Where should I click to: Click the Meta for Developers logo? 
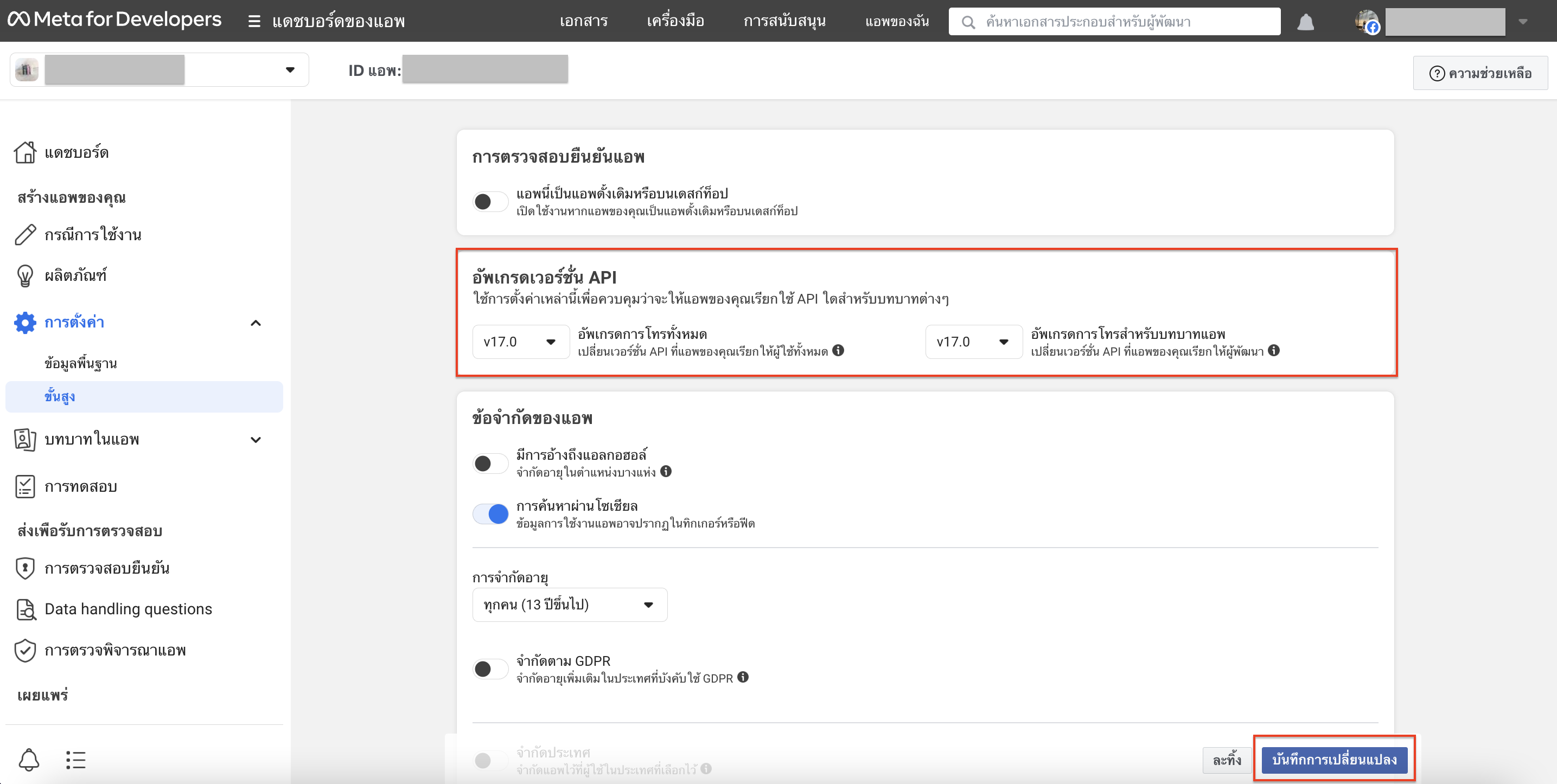point(115,20)
